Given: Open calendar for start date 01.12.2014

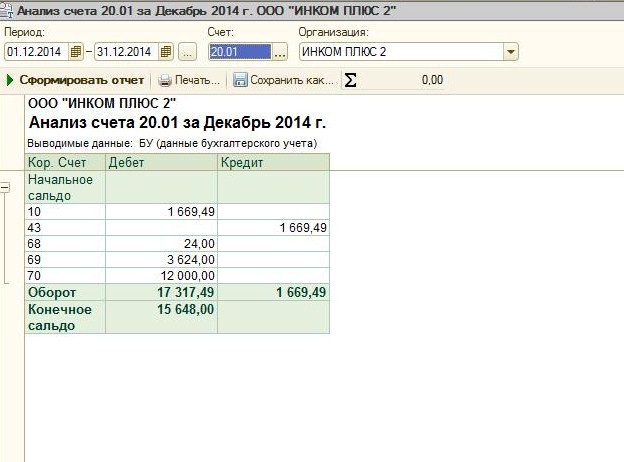Looking at the screenshot, I should pos(76,52).
